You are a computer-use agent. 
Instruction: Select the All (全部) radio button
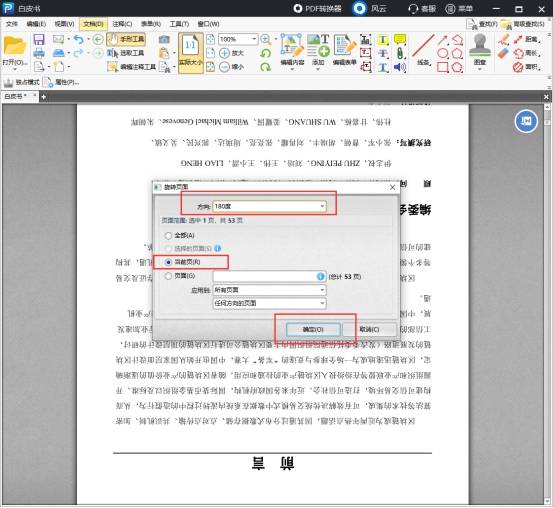(168, 236)
